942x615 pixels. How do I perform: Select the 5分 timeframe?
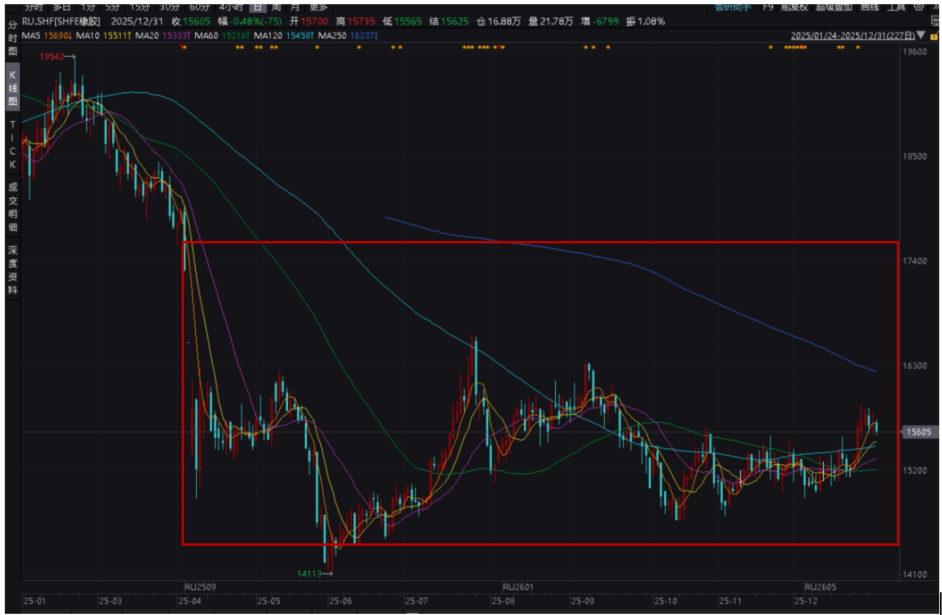(113, 6)
